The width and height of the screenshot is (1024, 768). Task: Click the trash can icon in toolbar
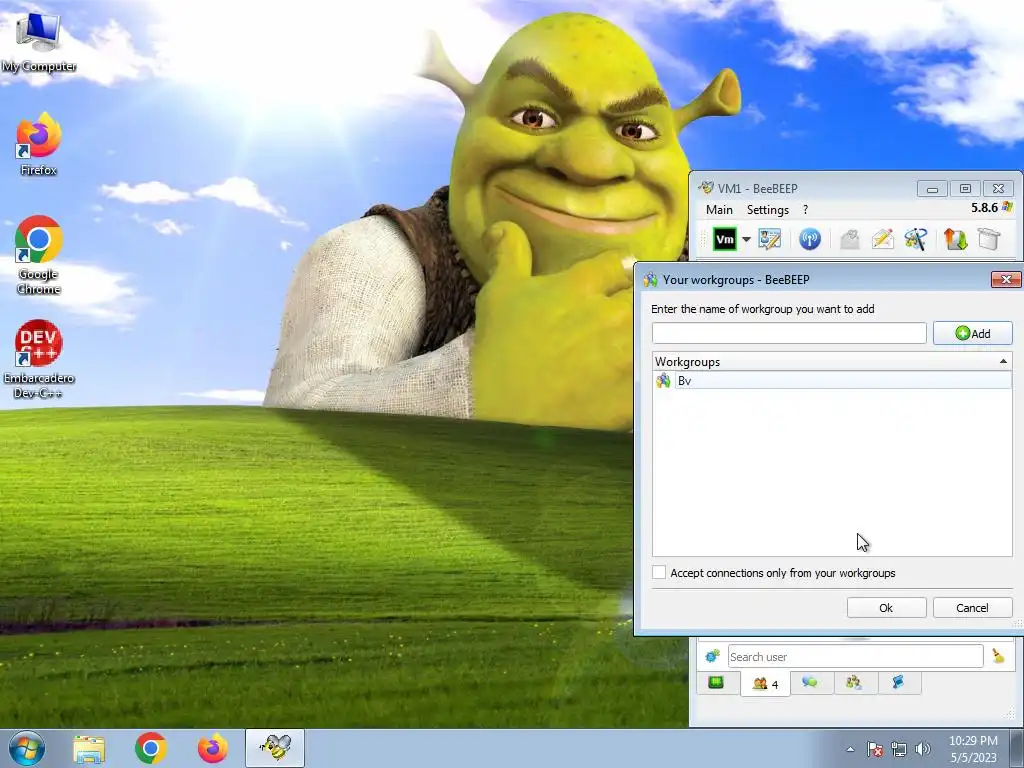pyautogui.click(x=989, y=239)
